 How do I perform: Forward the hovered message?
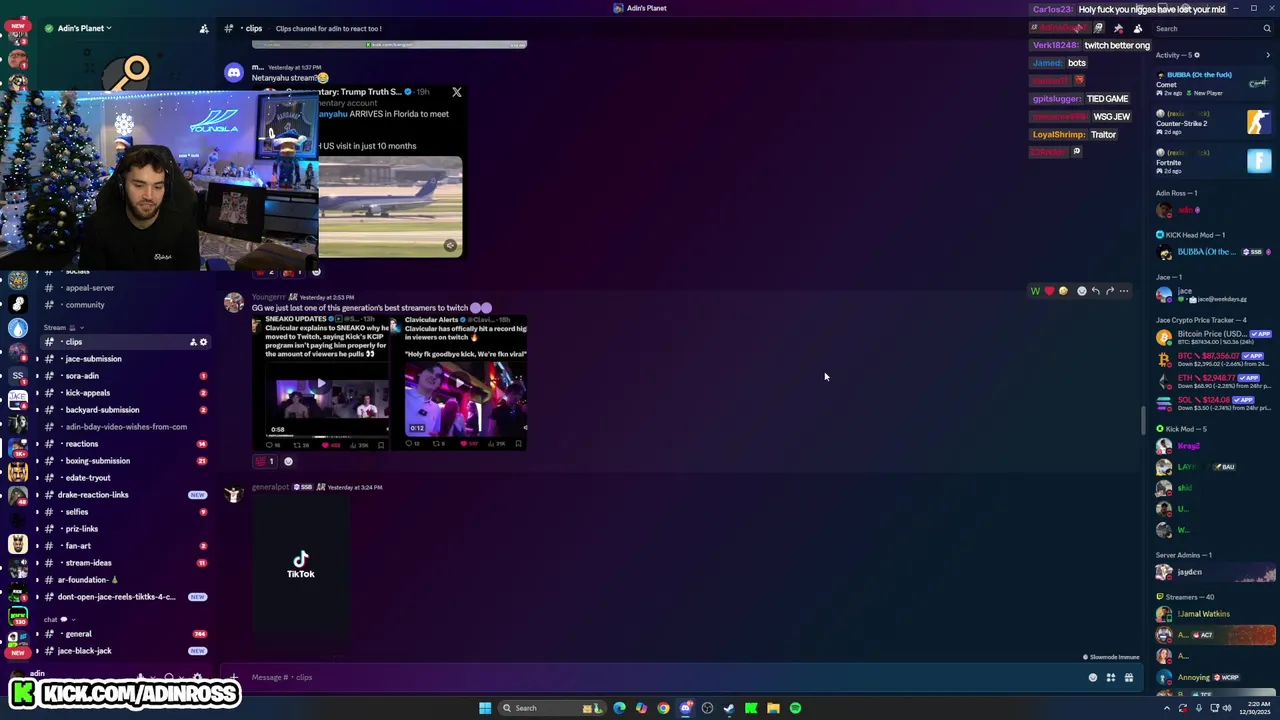(x=1109, y=291)
